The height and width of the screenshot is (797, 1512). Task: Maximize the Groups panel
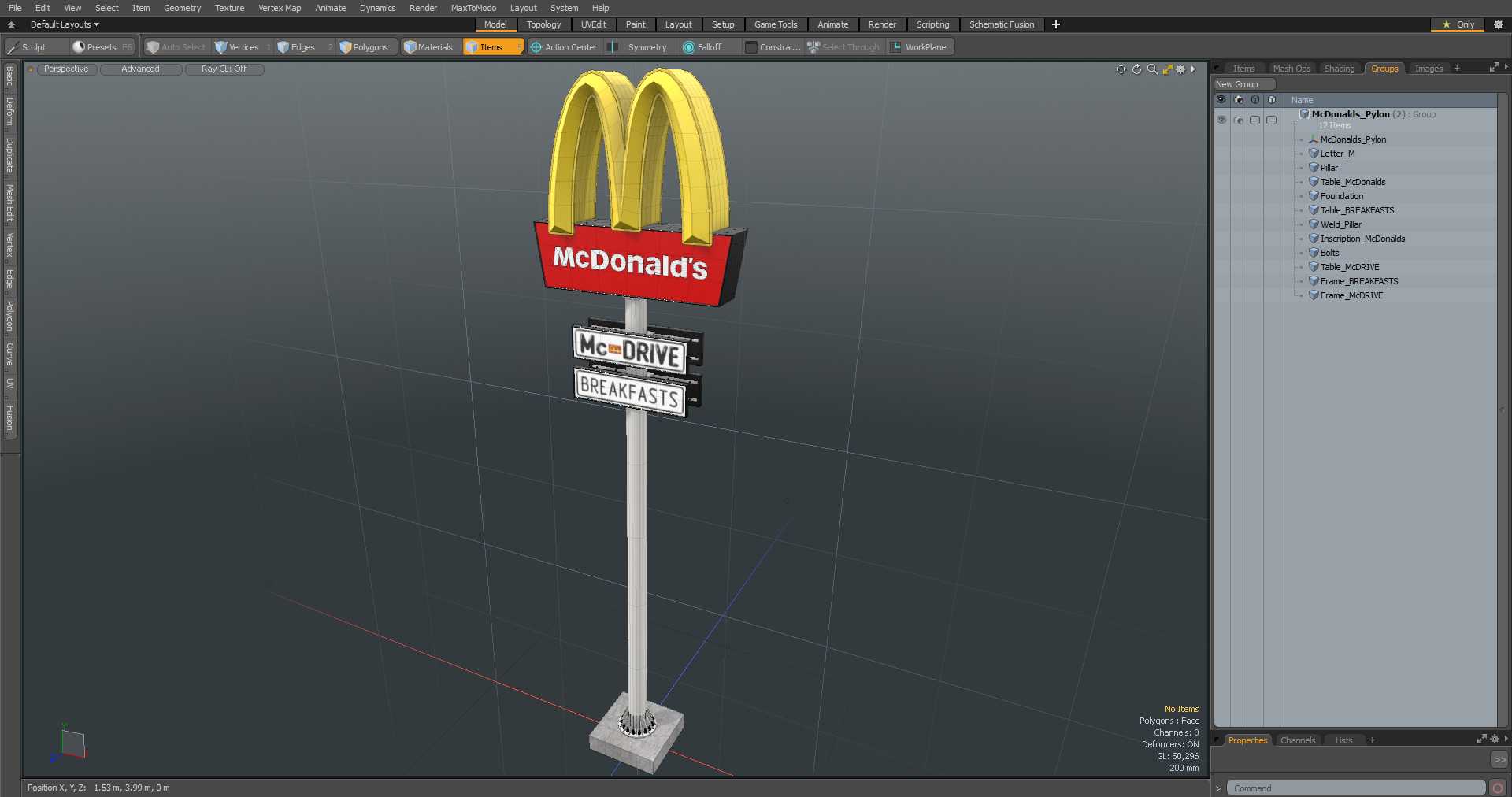1493,68
